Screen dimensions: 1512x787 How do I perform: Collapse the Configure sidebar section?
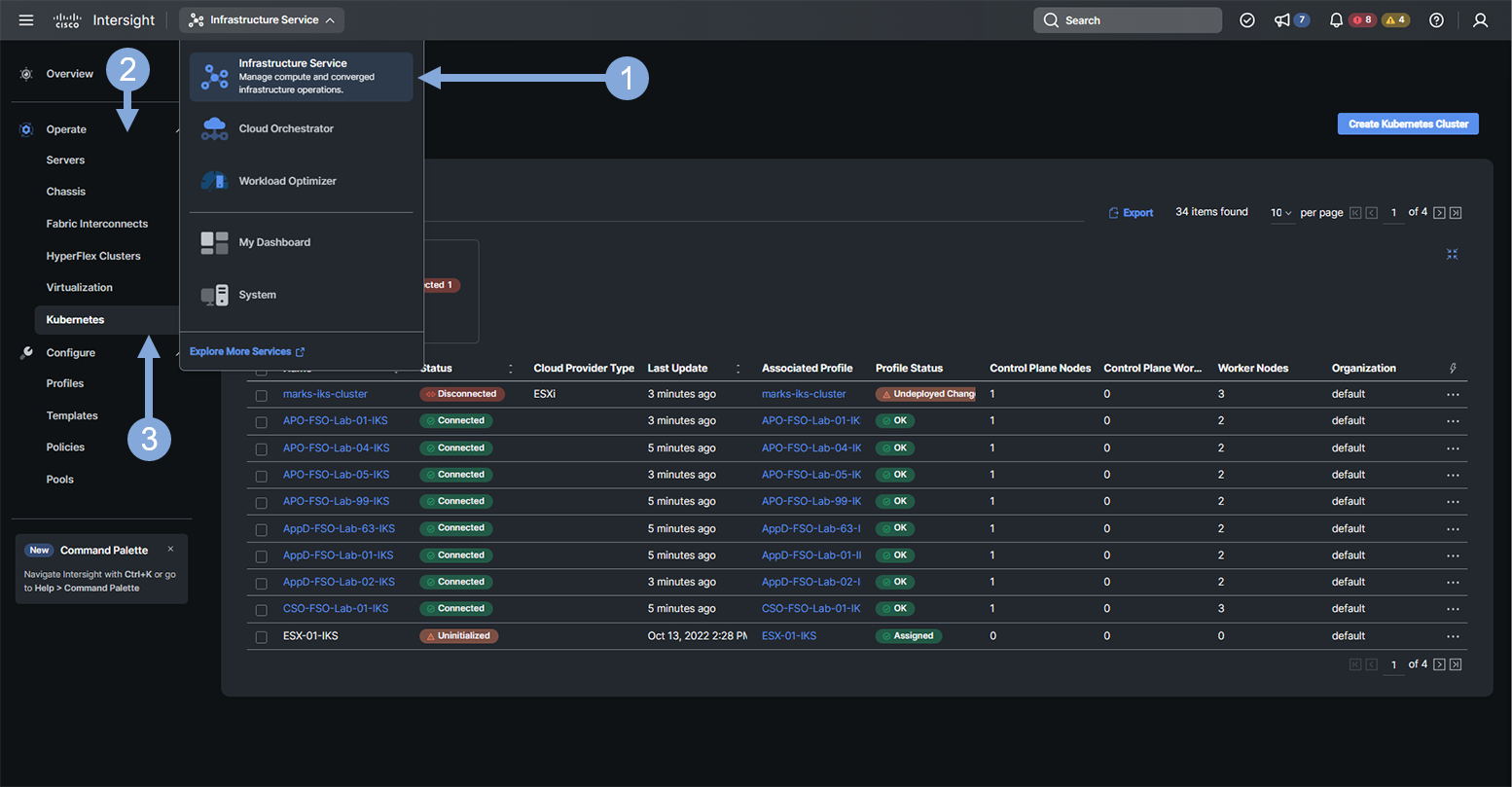[177, 353]
